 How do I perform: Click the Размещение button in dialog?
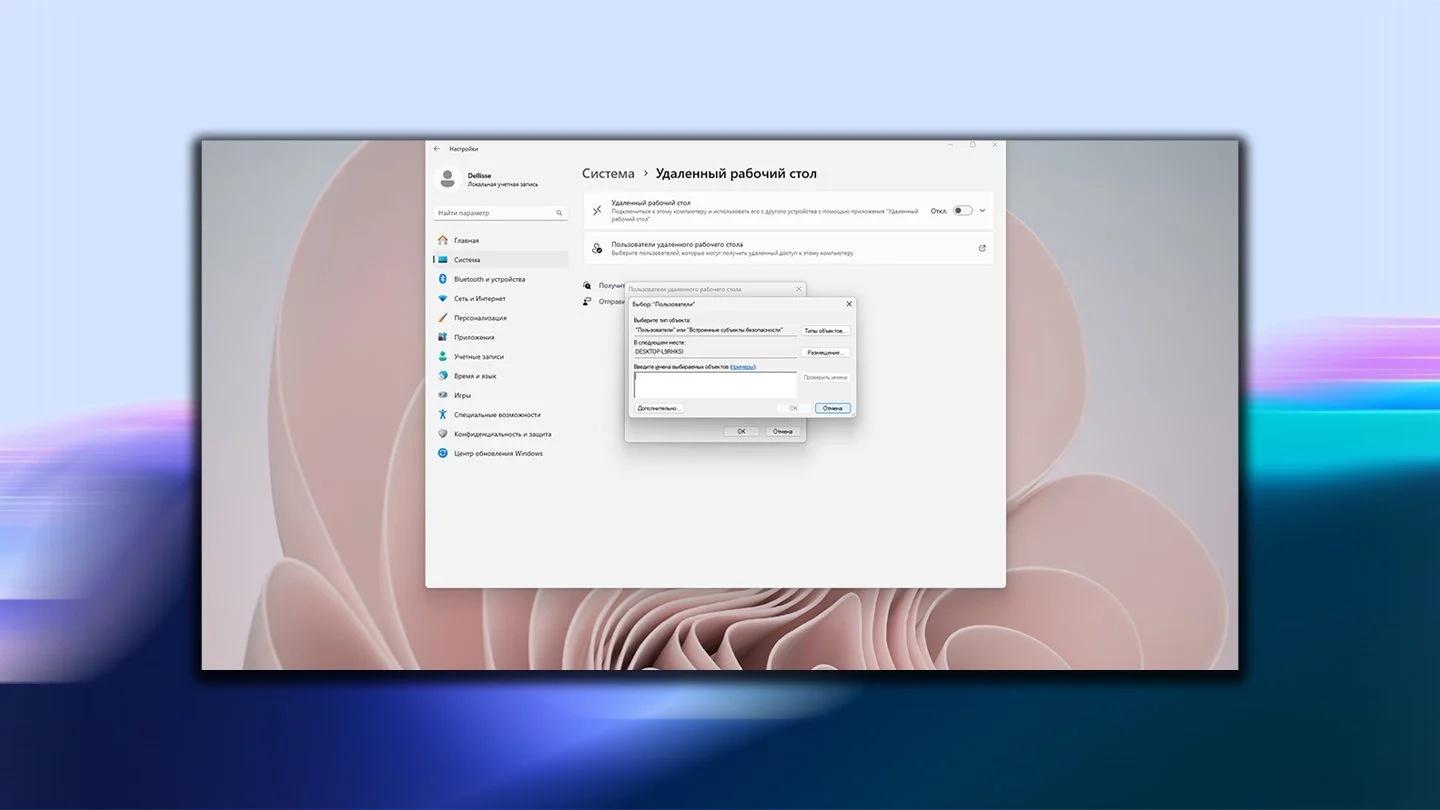[825, 352]
